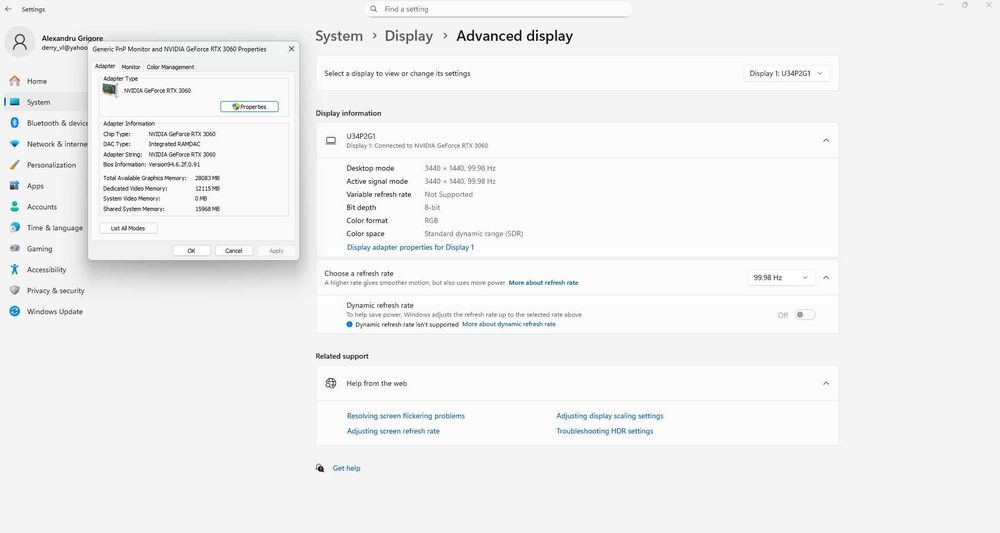Click the Get help link text
Image resolution: width=1000 pixels, height=533 pixels.
346,468
